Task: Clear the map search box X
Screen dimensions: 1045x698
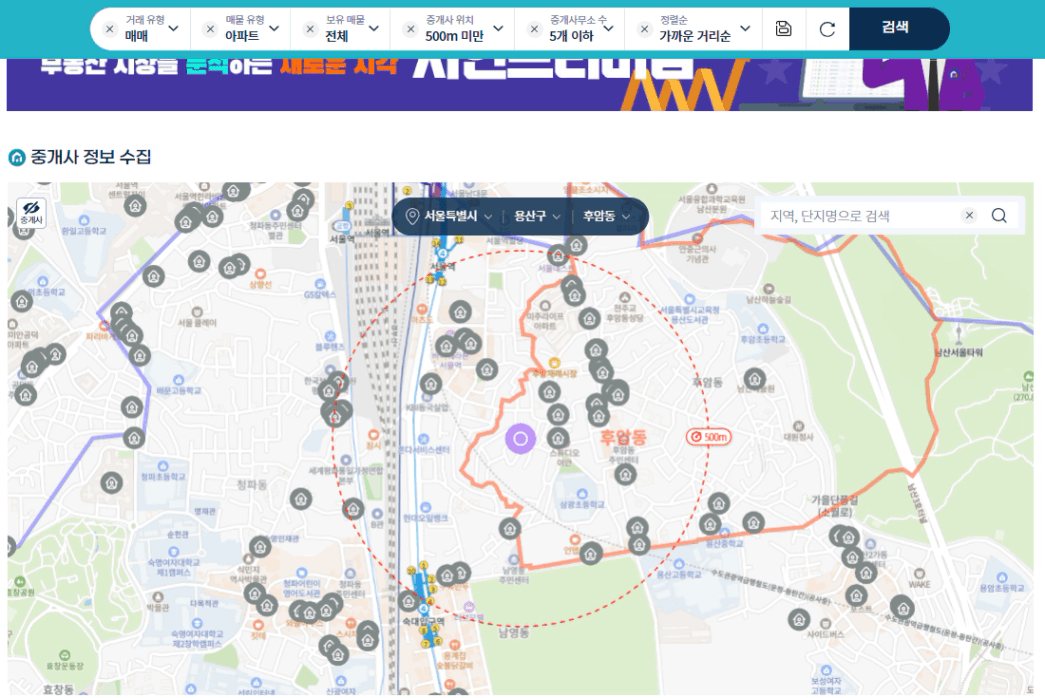Action: [x=969, y=215]
